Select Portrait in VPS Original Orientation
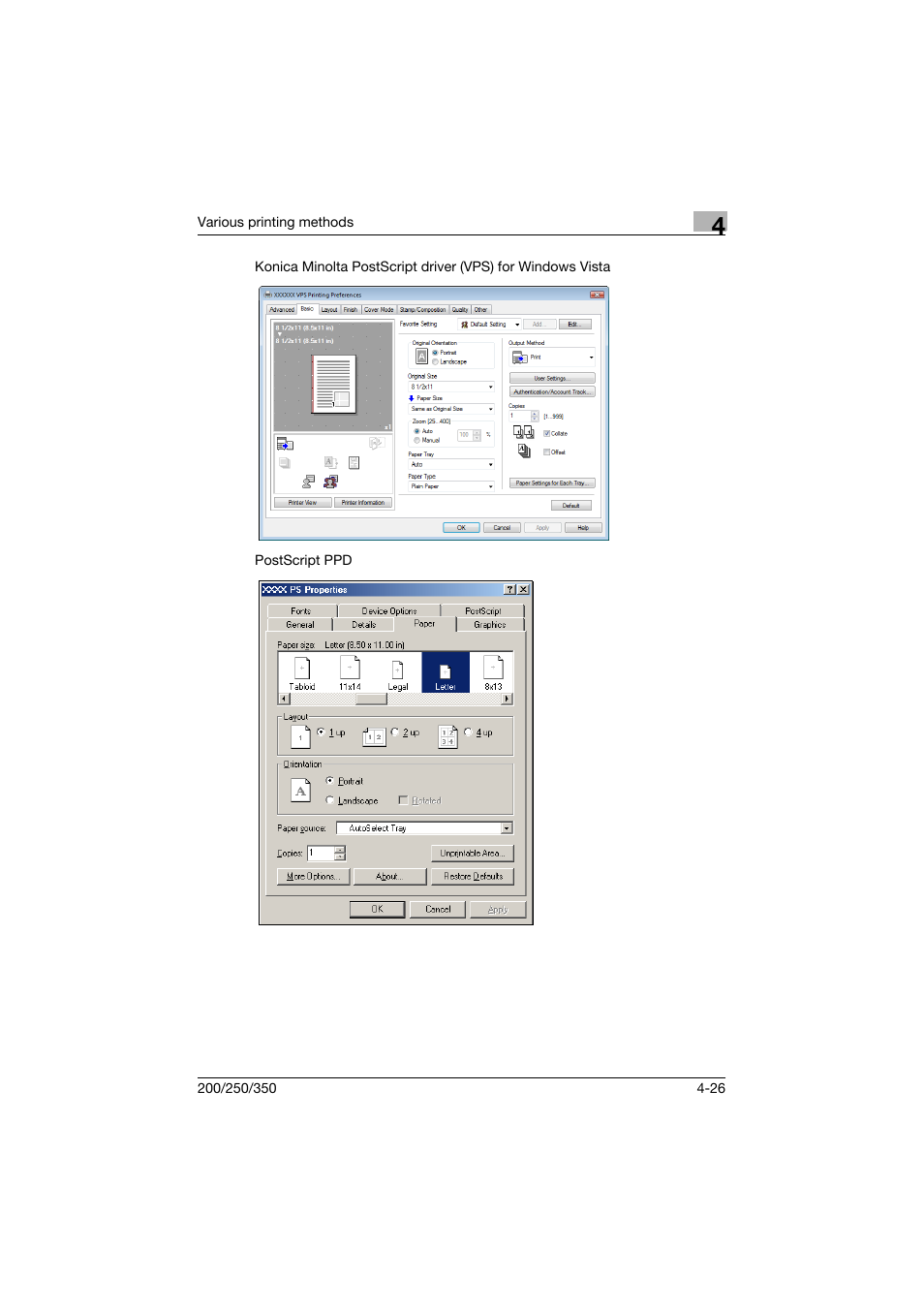The width and height of the screenshot is (924, 1308). point(435,353)
